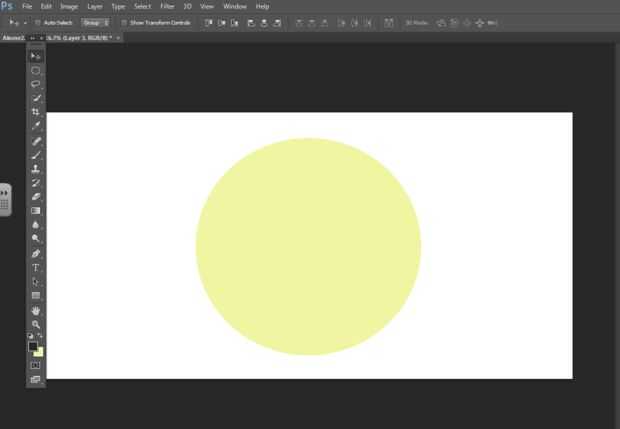Viewport: 620px width, 429px height.
Task: Open the File menu
Action: [x=27, y=6]
